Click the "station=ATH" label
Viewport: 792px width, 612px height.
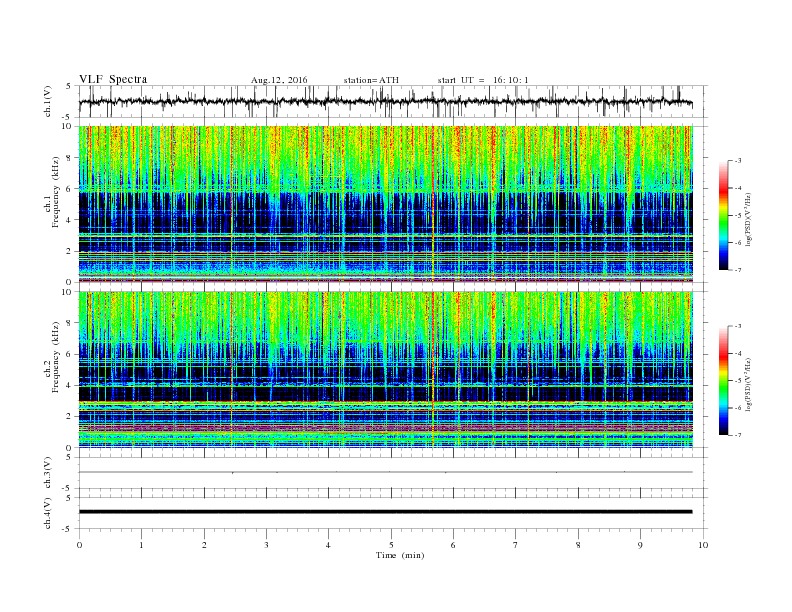pos(371,80)
